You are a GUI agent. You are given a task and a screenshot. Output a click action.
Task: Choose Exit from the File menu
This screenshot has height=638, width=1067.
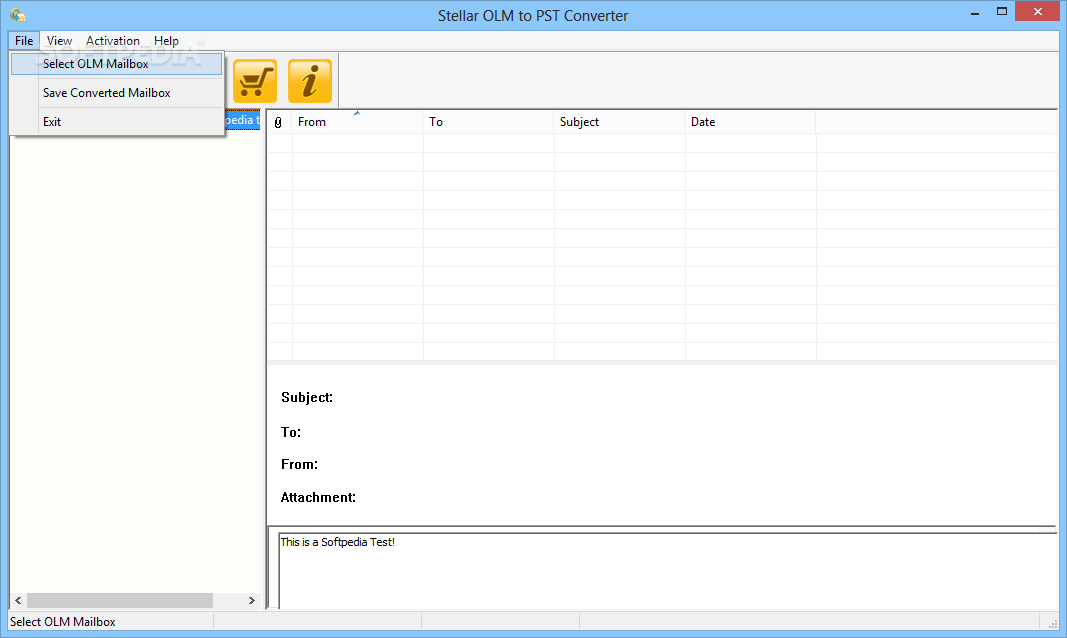click(117, 122)
